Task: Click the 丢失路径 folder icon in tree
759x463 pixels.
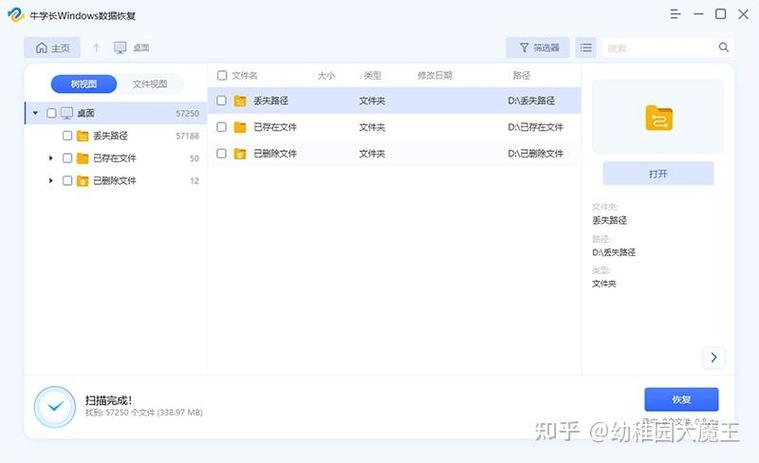Action: point(83,136)
